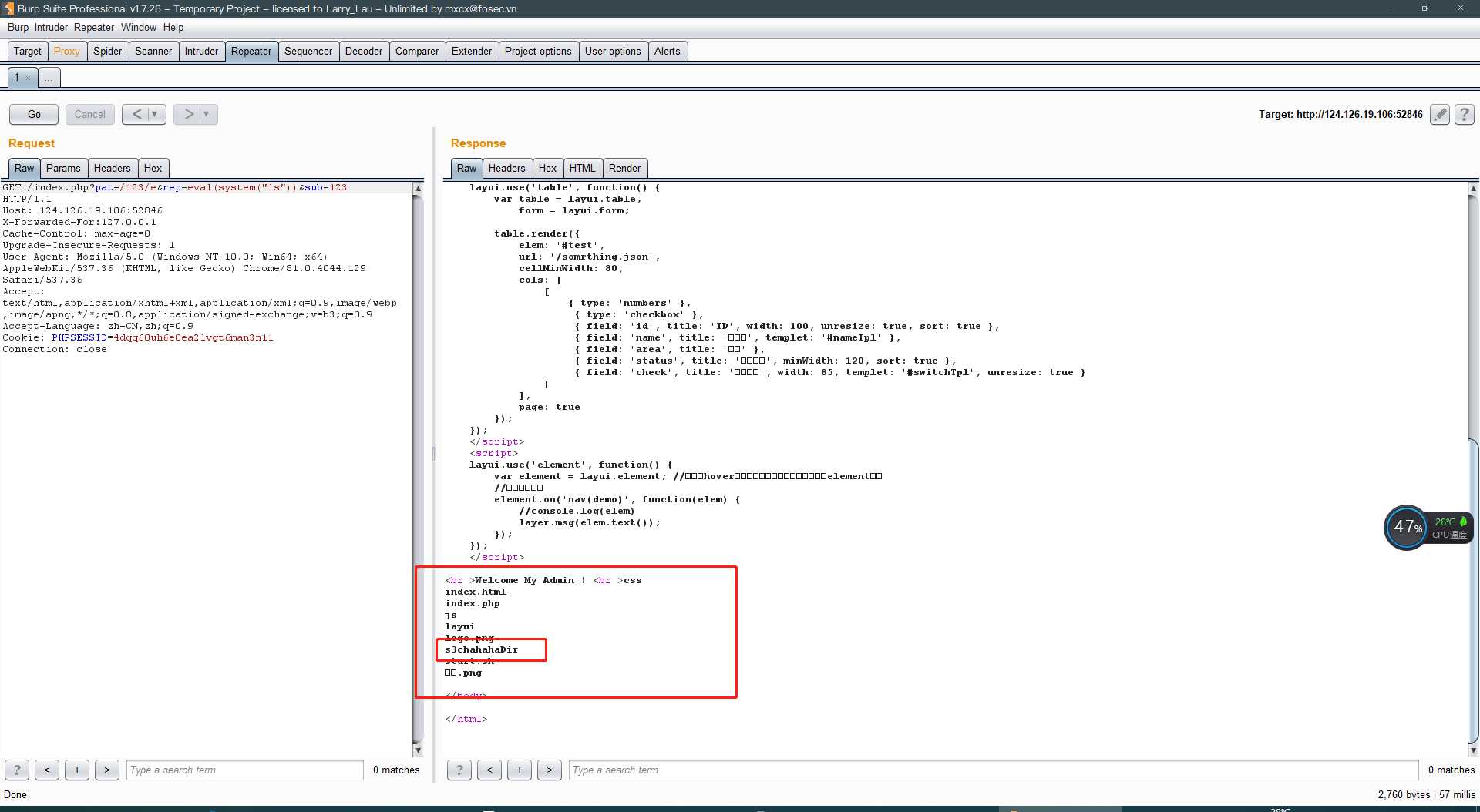
Task: Click the plus button in request search bar
Action: click(x=77, y=770)
